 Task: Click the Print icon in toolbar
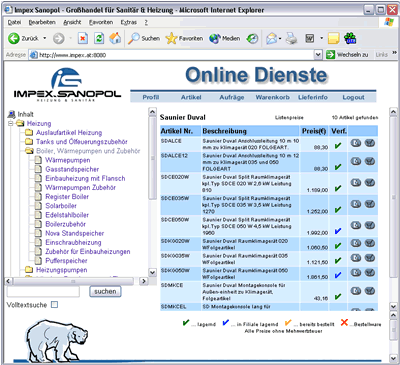pyautogui.click(x=291, y=38)
